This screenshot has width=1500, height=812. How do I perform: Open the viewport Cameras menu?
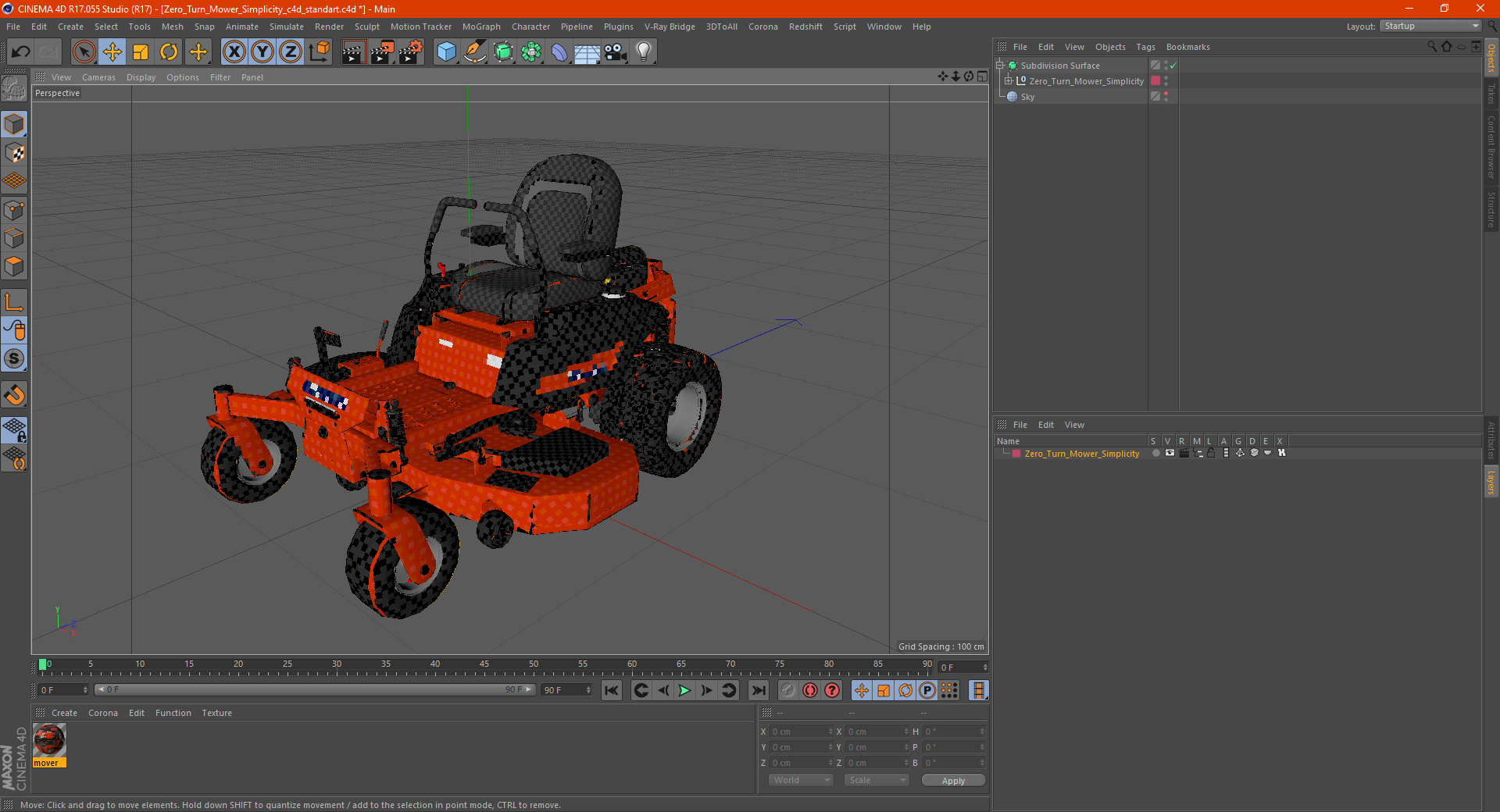[x=98, y=77]
